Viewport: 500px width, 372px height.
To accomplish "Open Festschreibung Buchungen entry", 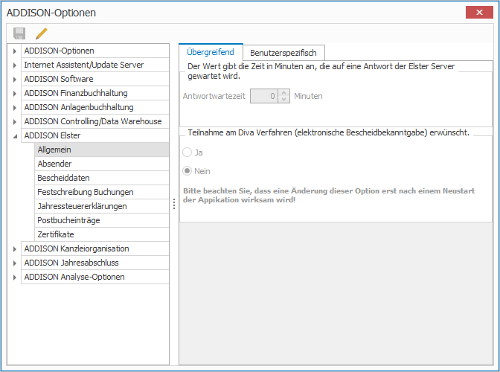I will [102, 192].
